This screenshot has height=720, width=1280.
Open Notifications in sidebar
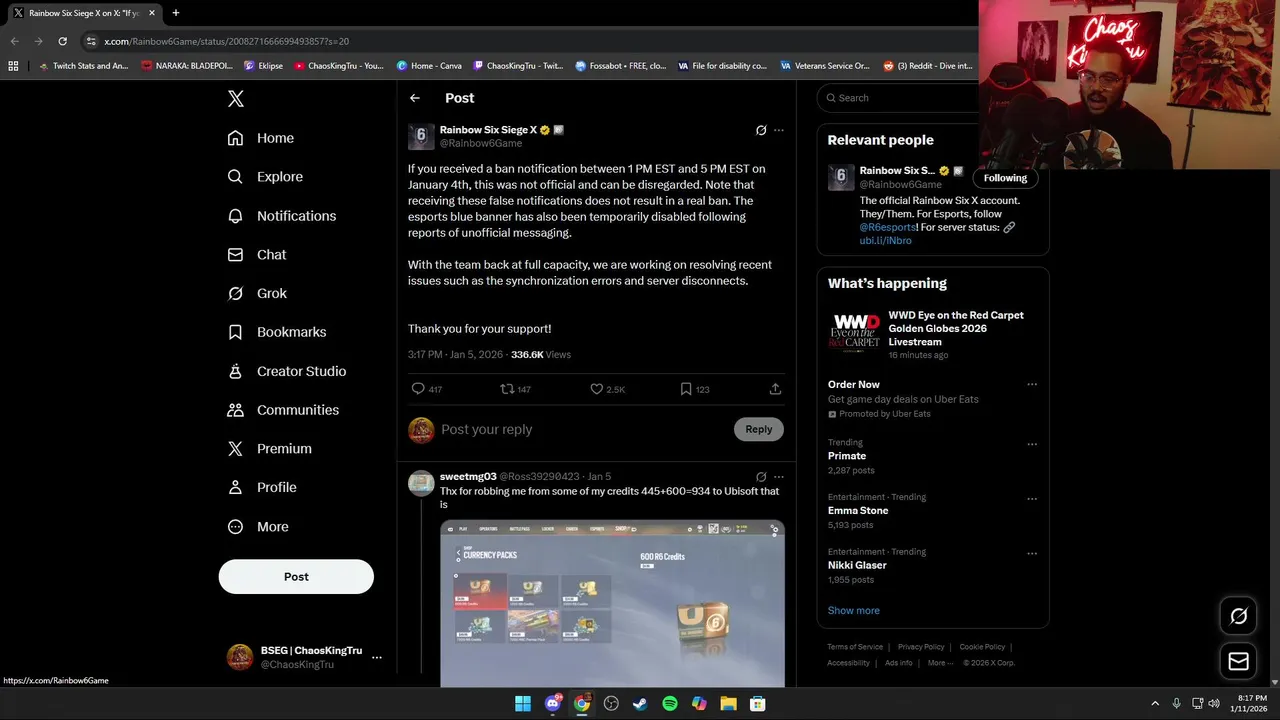[282, 216]
